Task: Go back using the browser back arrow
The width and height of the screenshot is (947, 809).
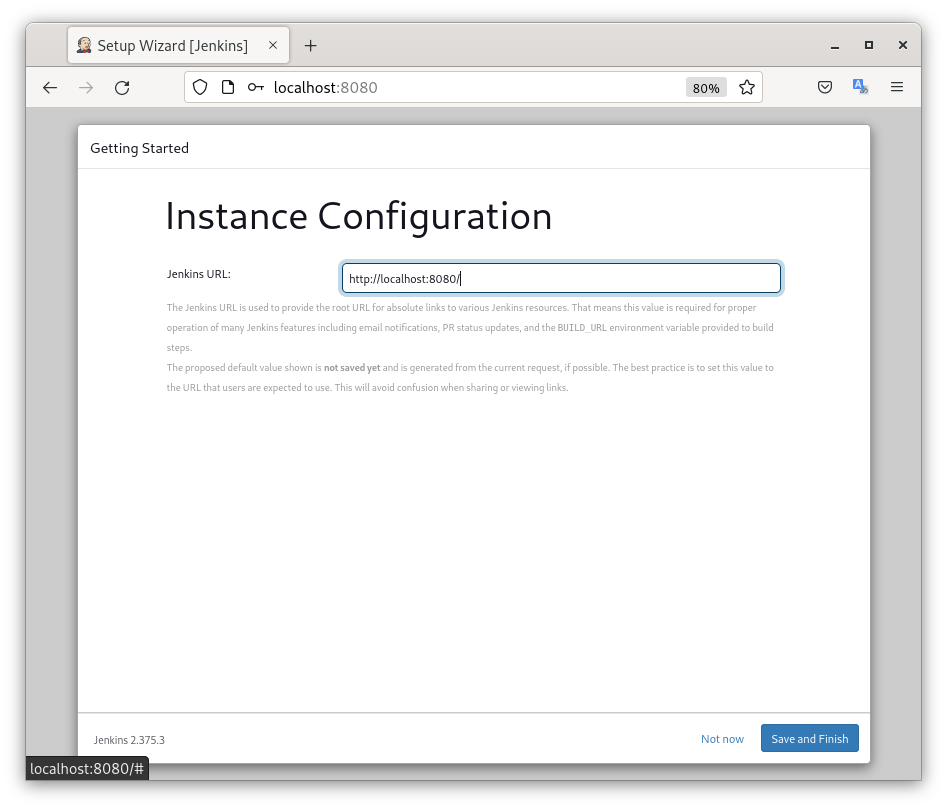Action: [x=50, y=88]
